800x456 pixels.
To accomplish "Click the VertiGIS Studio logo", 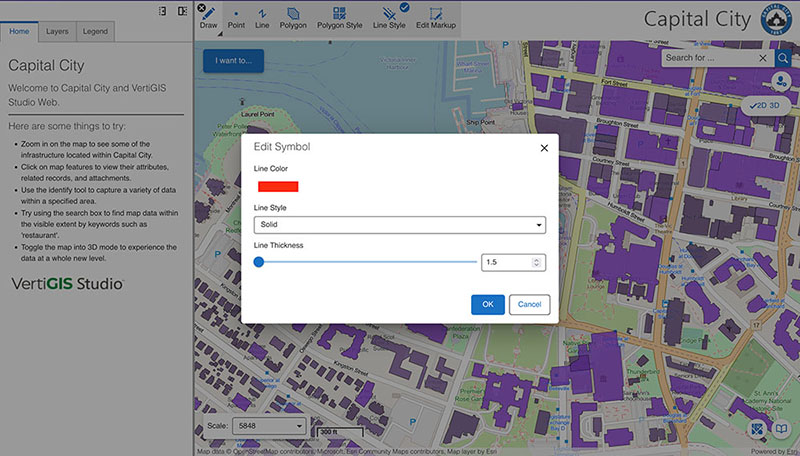I will pos(67,284).
